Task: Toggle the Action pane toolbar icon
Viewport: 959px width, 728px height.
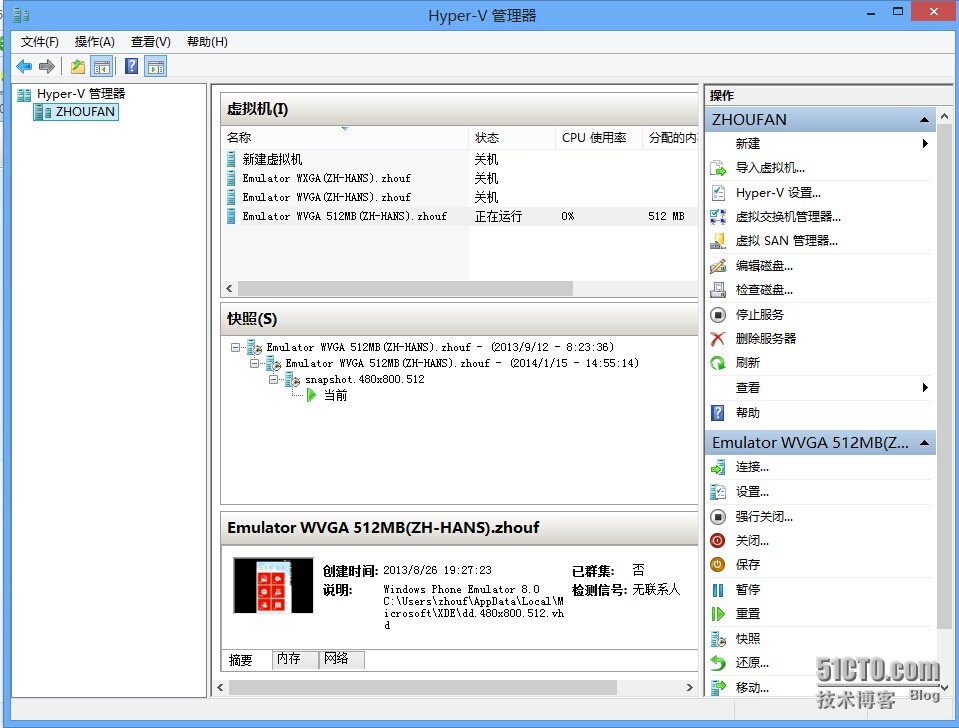Action: 155,66
